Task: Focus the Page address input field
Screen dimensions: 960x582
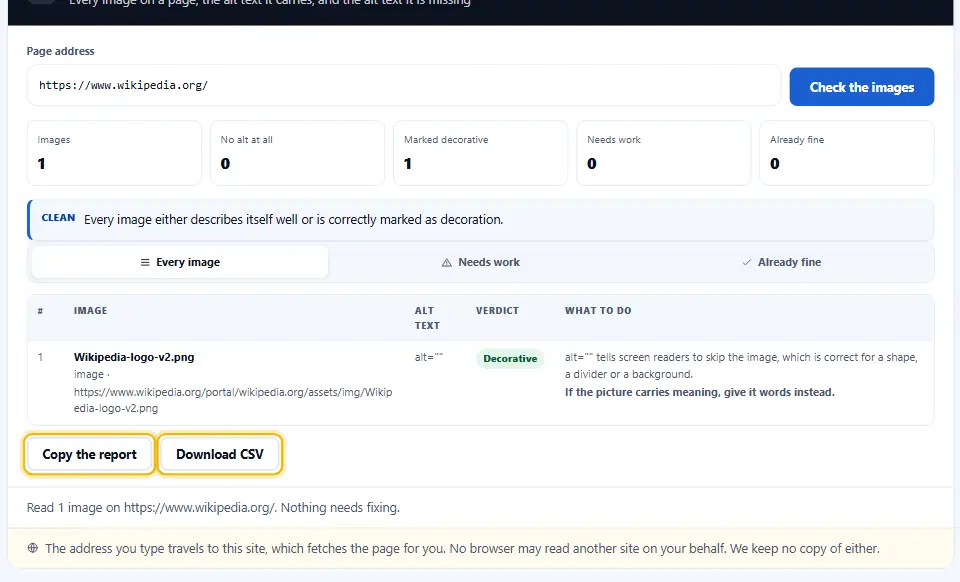Action: tap(404, 85)
